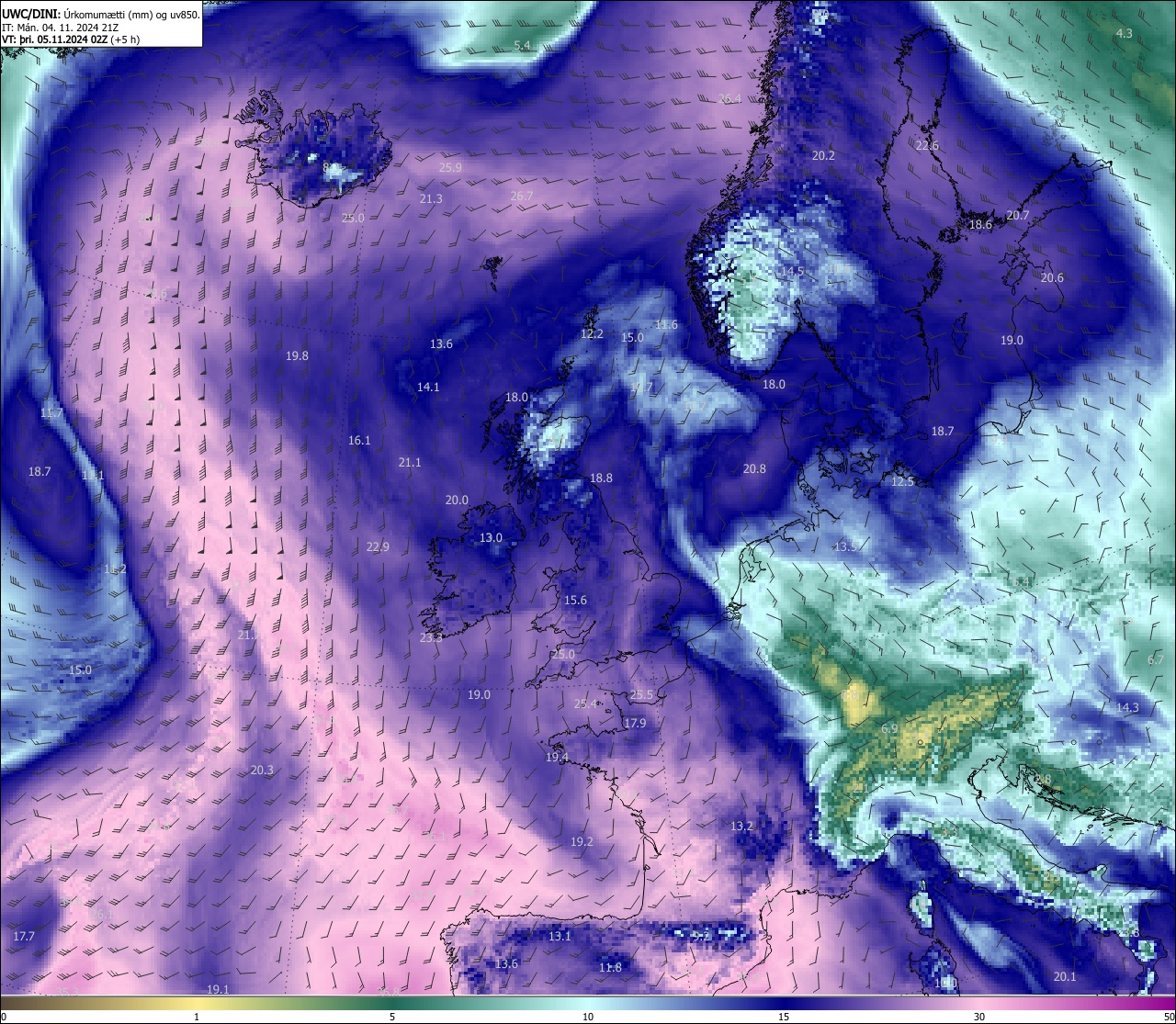Click the 21.3 value southeast of Iceland
The height and width of the screenshot is (1024, 1176).
431,199
